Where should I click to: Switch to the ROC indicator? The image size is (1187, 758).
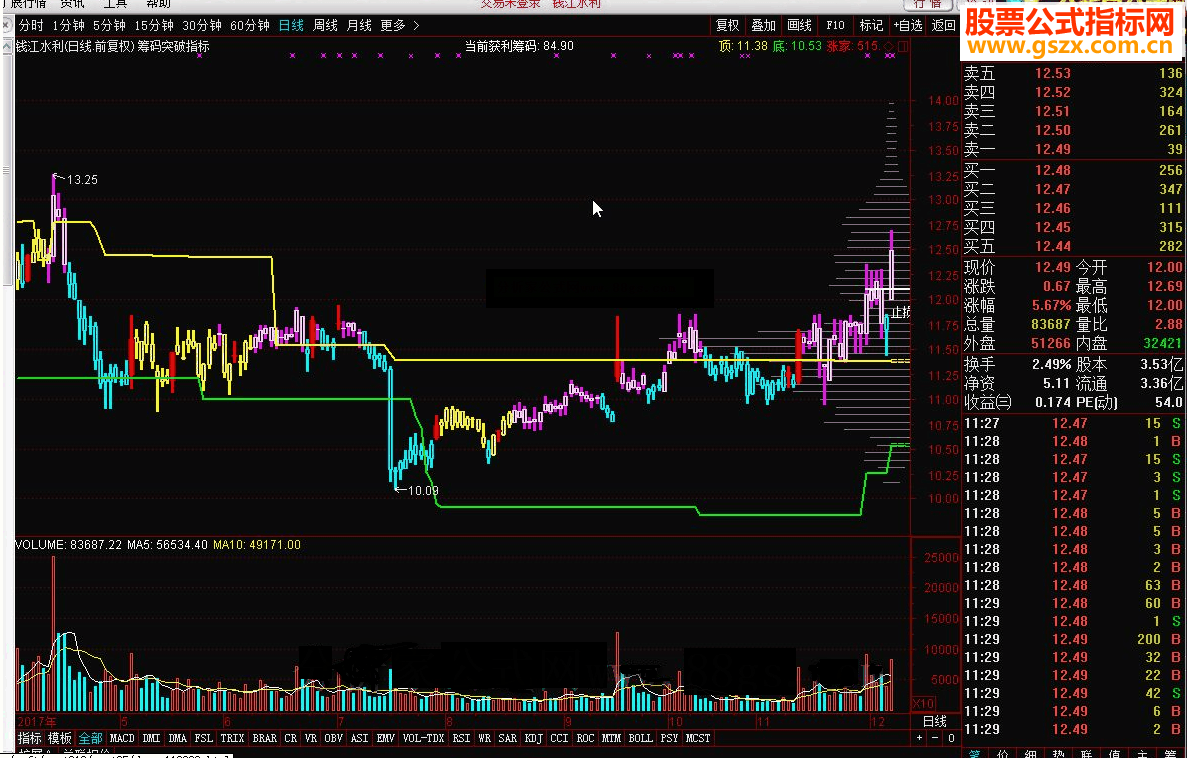pos(585,738)
